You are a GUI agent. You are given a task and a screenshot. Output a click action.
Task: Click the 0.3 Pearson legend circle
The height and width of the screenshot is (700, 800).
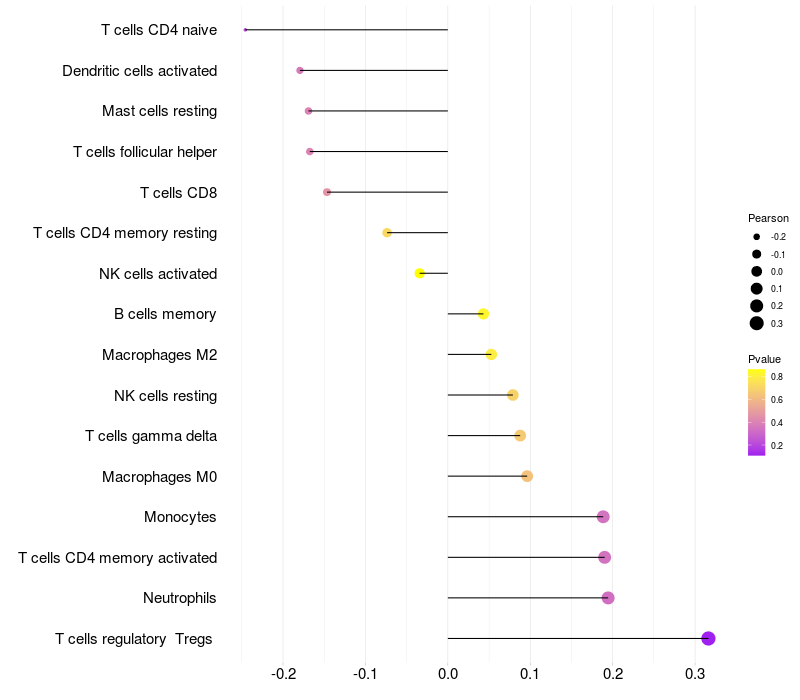pyautogui.click(x=757, y=323)
